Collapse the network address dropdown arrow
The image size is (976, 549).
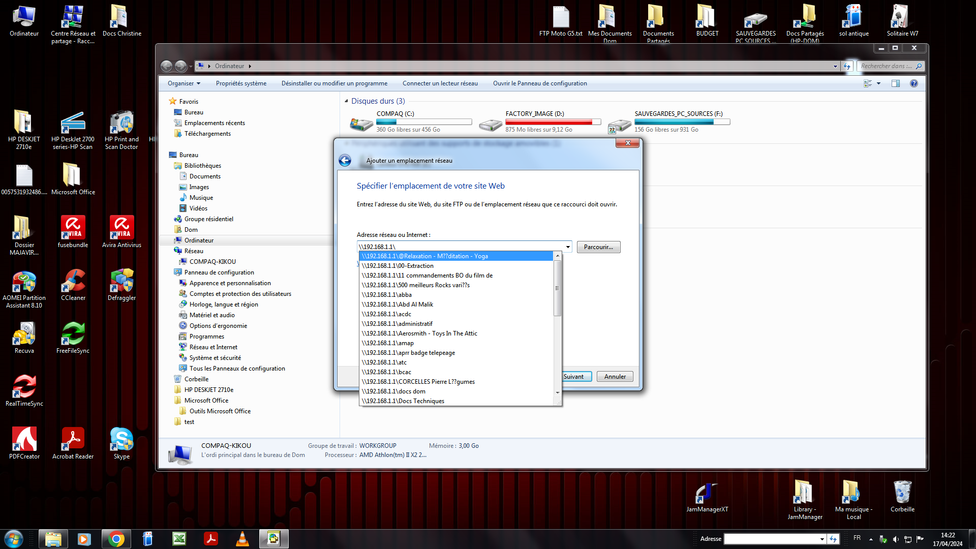[x=568, y=247]
